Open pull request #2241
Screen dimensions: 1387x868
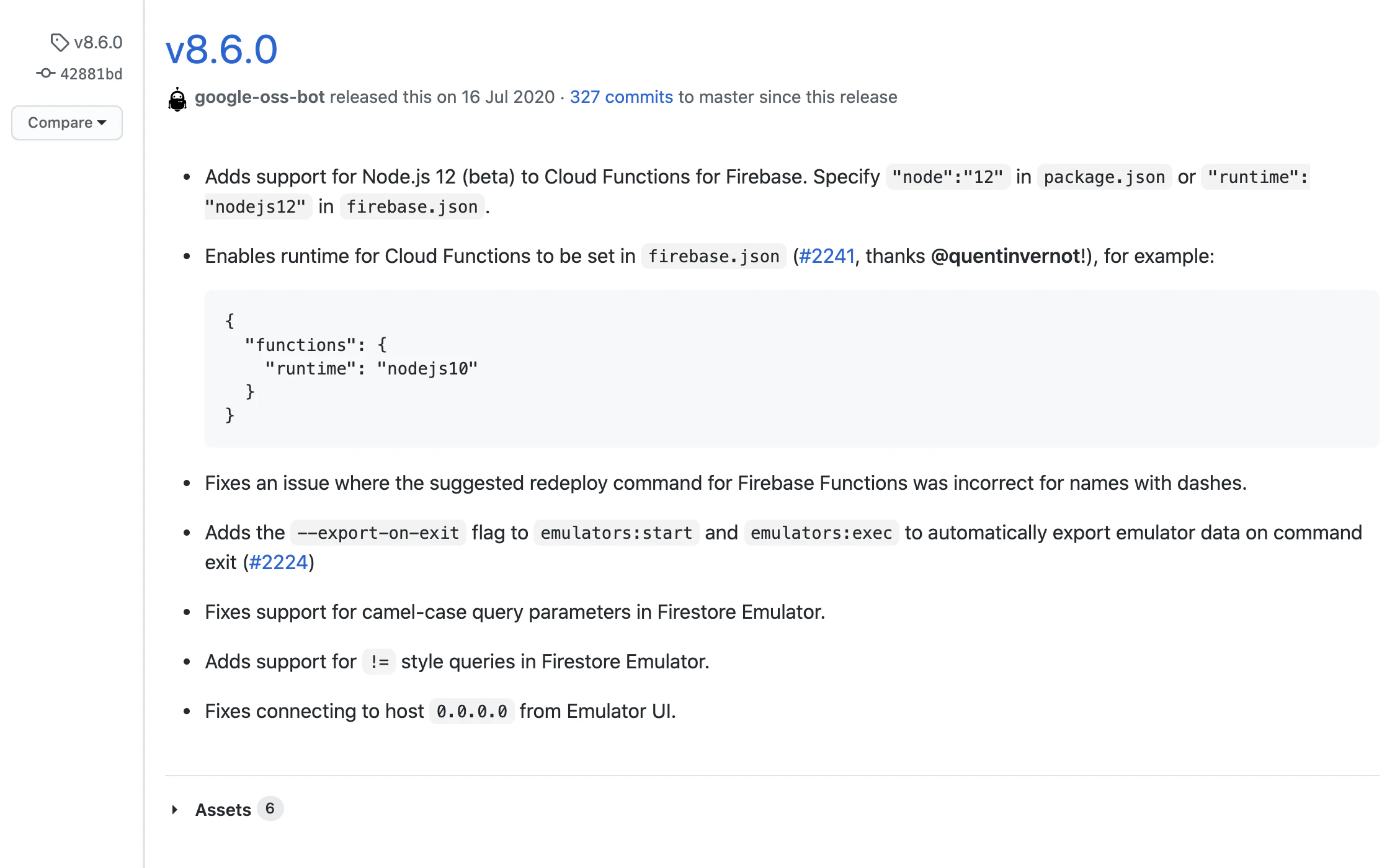click(827, 256)
